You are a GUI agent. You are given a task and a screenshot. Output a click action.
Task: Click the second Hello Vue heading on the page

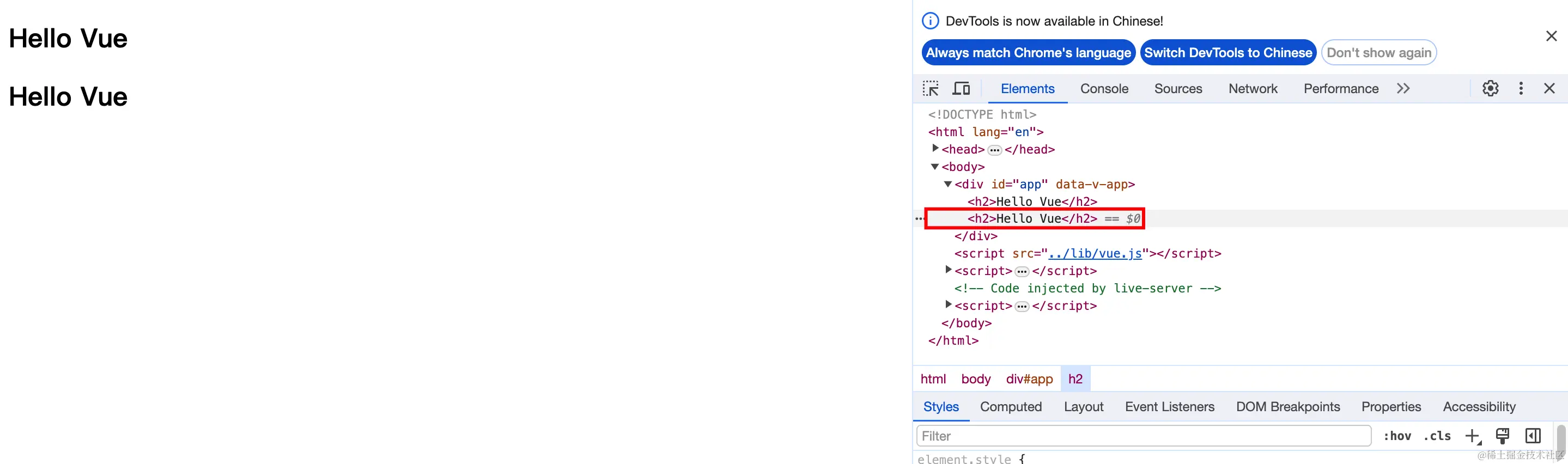pyautogui.click(x=68, y=97)
